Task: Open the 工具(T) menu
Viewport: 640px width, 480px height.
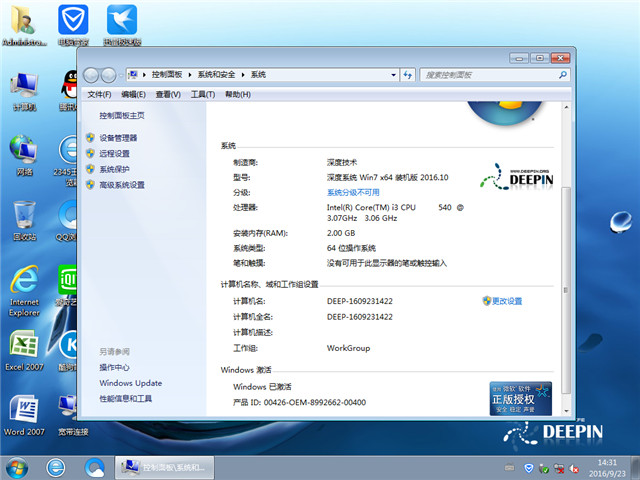Action: click(x=203, y=94)
